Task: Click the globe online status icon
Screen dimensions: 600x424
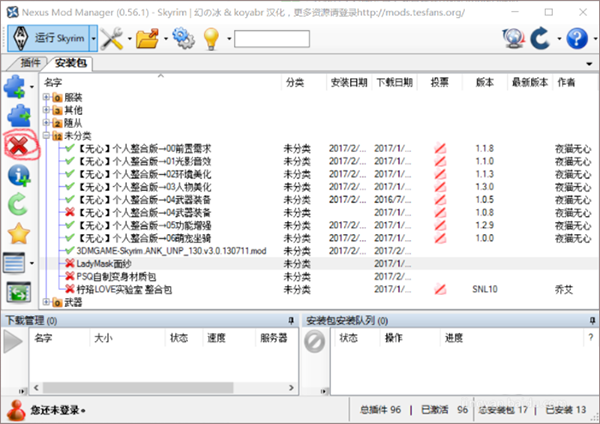Action: (513, 38)
